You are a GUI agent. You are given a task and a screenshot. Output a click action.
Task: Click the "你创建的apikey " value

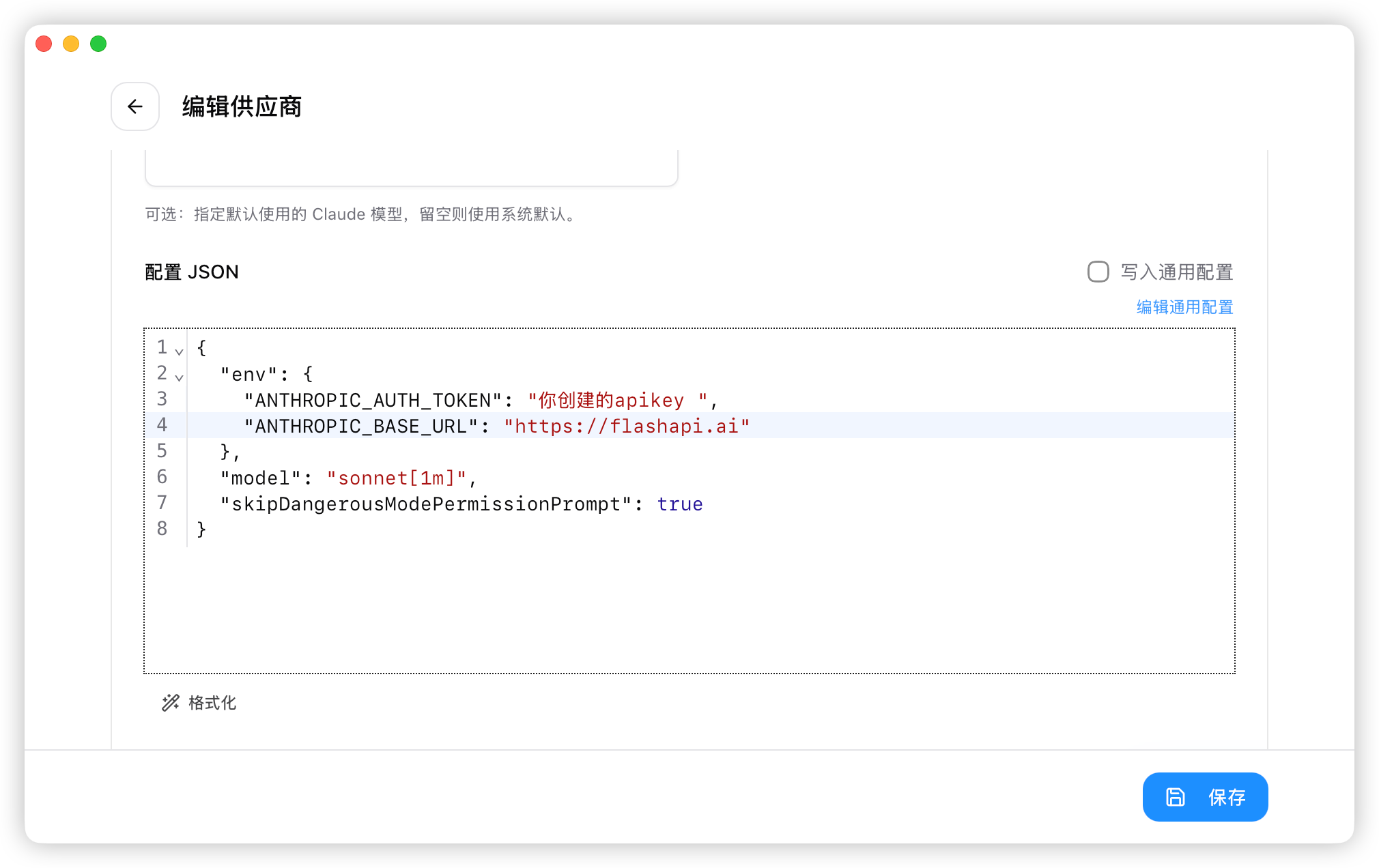coord(618,401)
